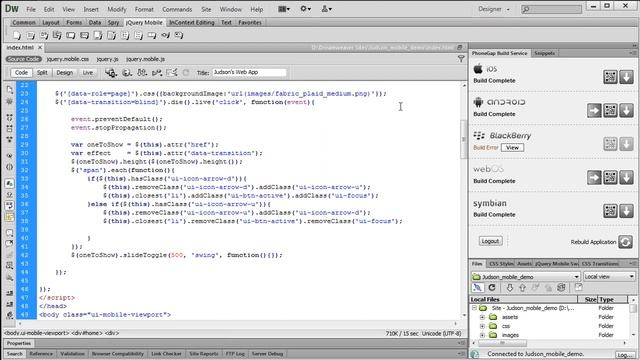
Task: Open the File menu
Action: click(x=31, y=9)
